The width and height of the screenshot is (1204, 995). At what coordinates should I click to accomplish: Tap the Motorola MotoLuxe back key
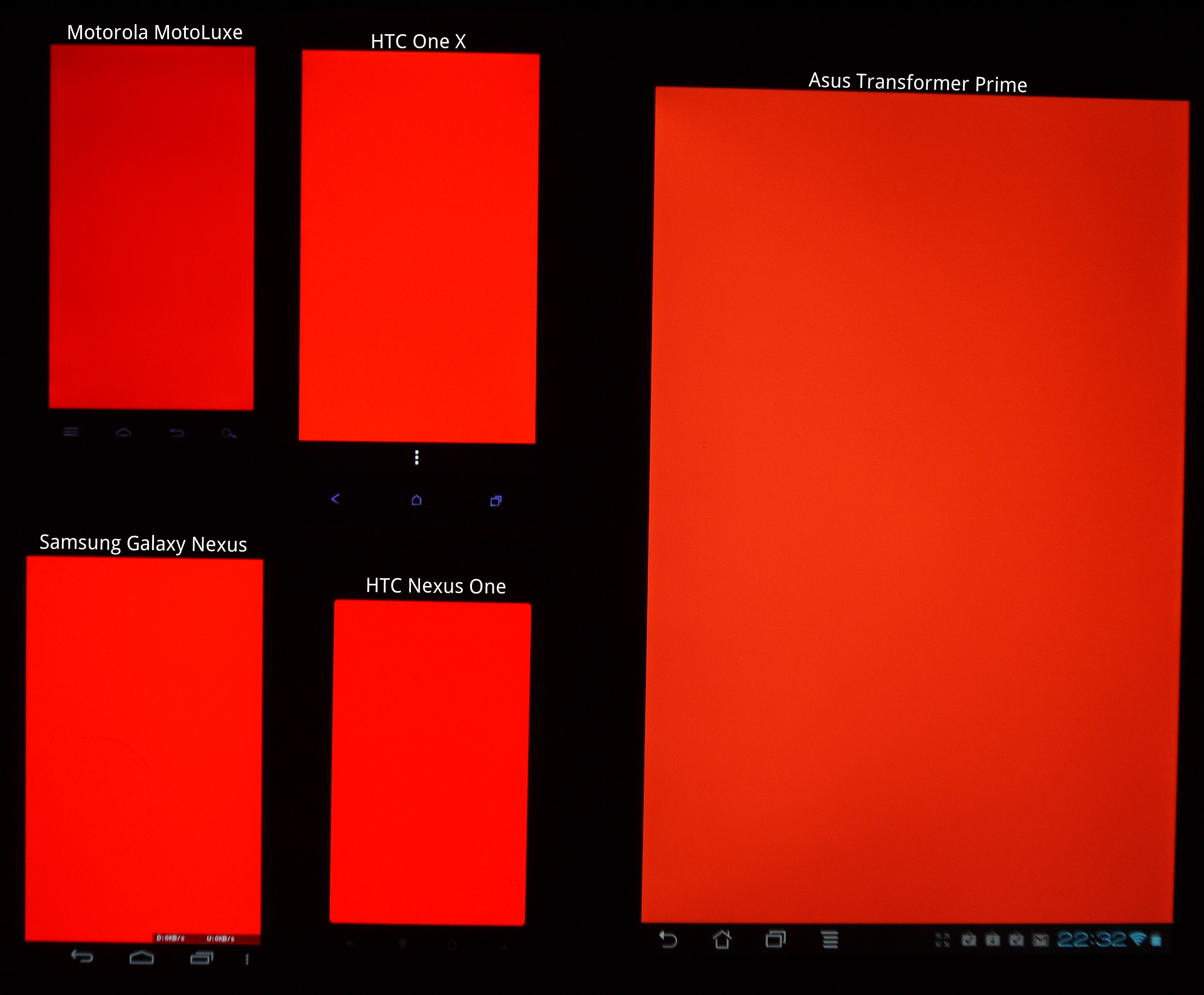pos(177,433)
